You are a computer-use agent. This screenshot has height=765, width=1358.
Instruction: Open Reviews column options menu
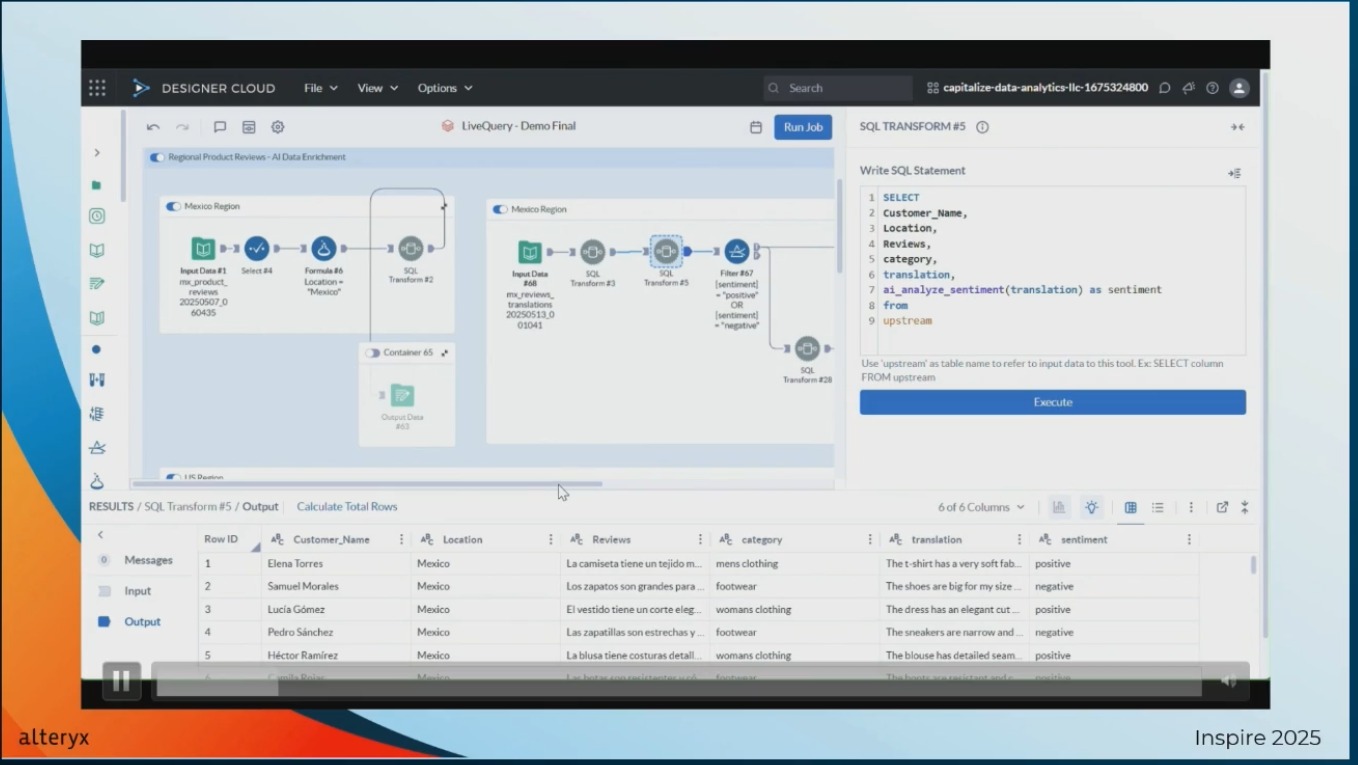(x=700, y=539)
